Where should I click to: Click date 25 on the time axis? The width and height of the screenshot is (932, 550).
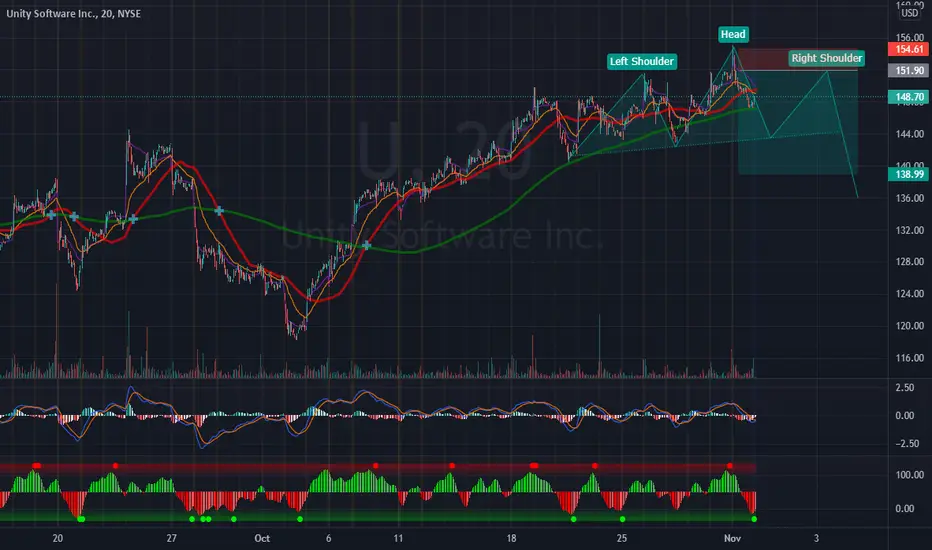[621, 538]
